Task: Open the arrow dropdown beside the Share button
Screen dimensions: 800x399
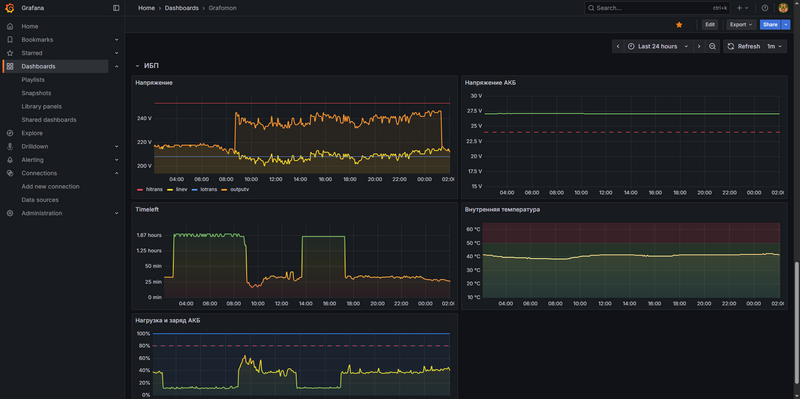Action: coord(786,24)
